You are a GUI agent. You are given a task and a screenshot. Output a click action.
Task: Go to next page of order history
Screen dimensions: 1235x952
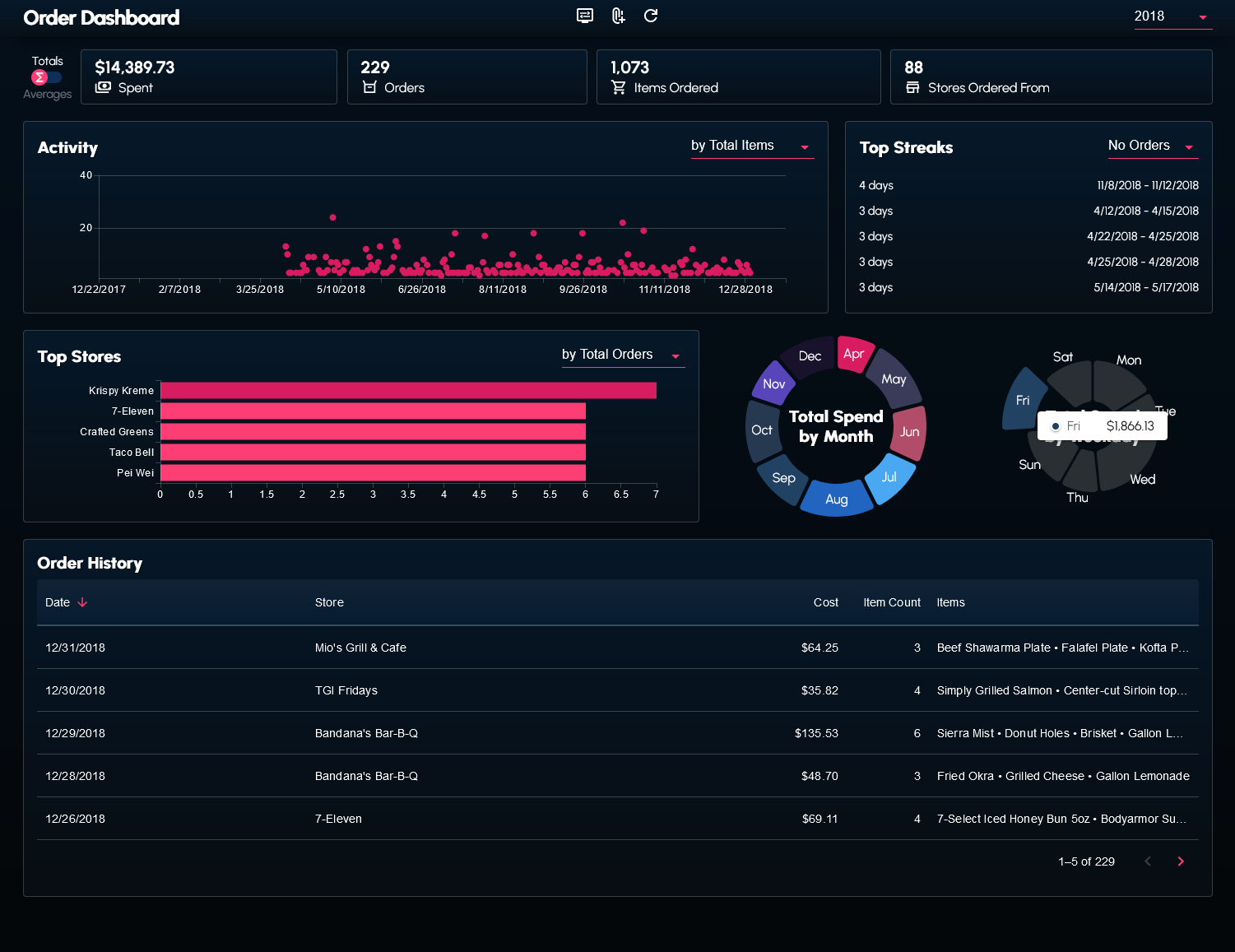pos(1181,861)
